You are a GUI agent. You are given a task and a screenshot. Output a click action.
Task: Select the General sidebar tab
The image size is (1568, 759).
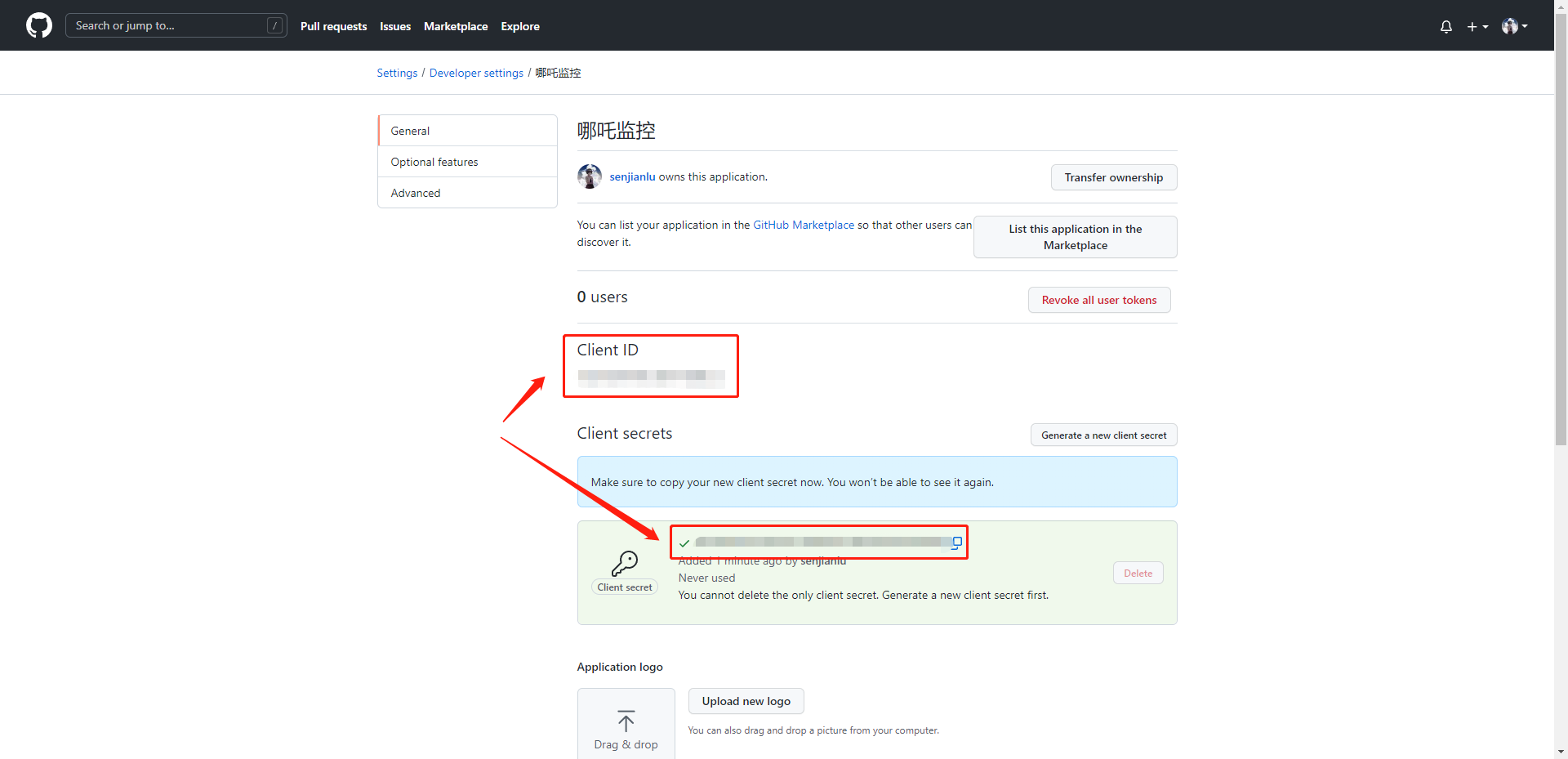[467, 131]
